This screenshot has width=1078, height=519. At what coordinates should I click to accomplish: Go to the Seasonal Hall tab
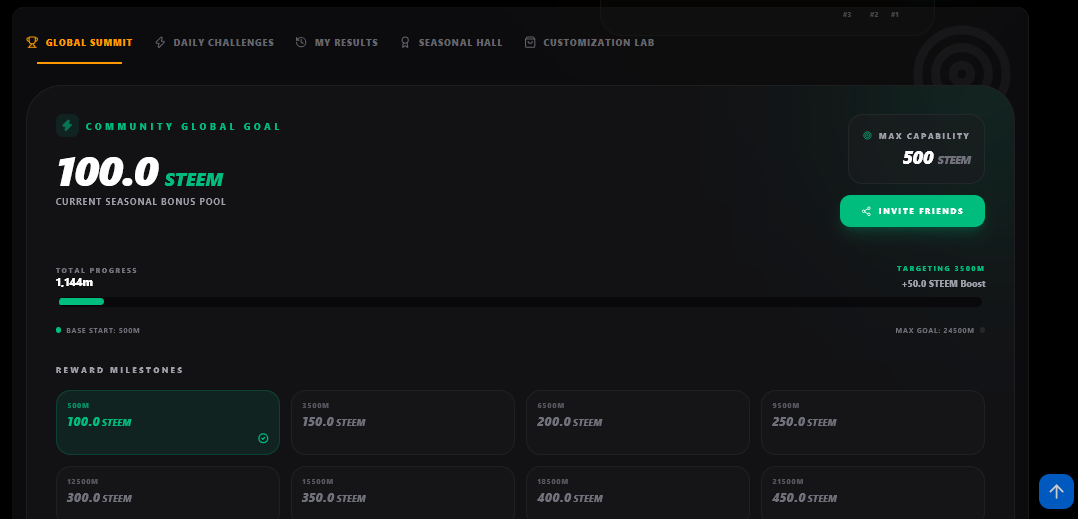tap(451, 43)
